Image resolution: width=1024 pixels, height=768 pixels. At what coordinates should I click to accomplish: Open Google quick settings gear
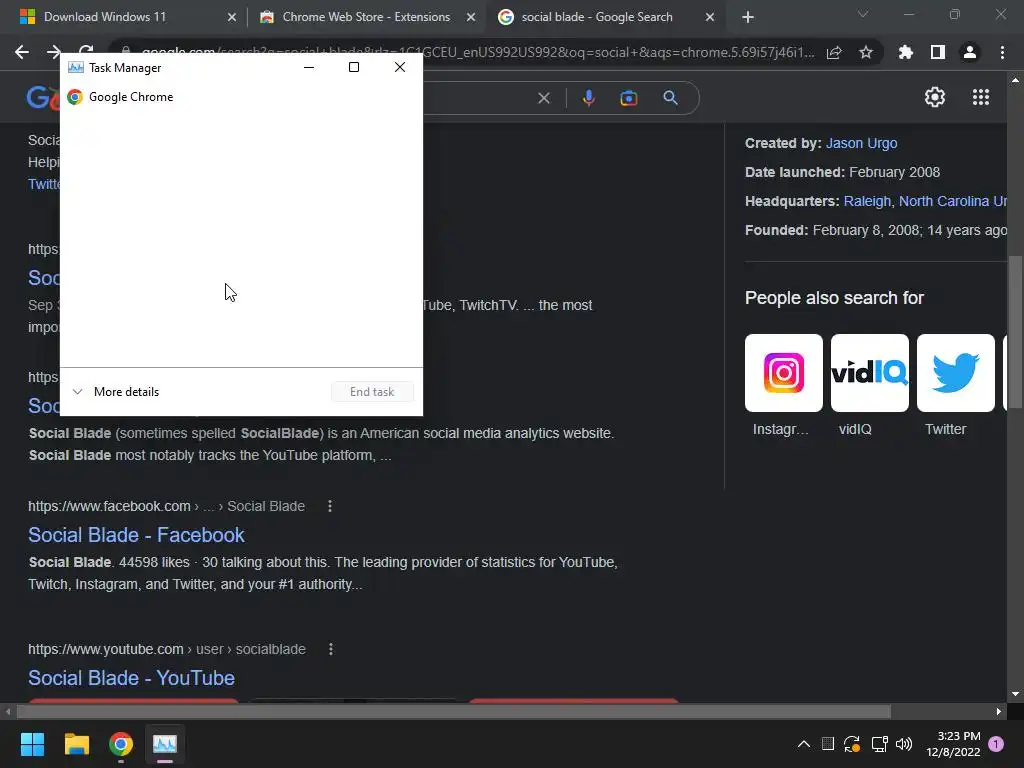pos(935,97)
